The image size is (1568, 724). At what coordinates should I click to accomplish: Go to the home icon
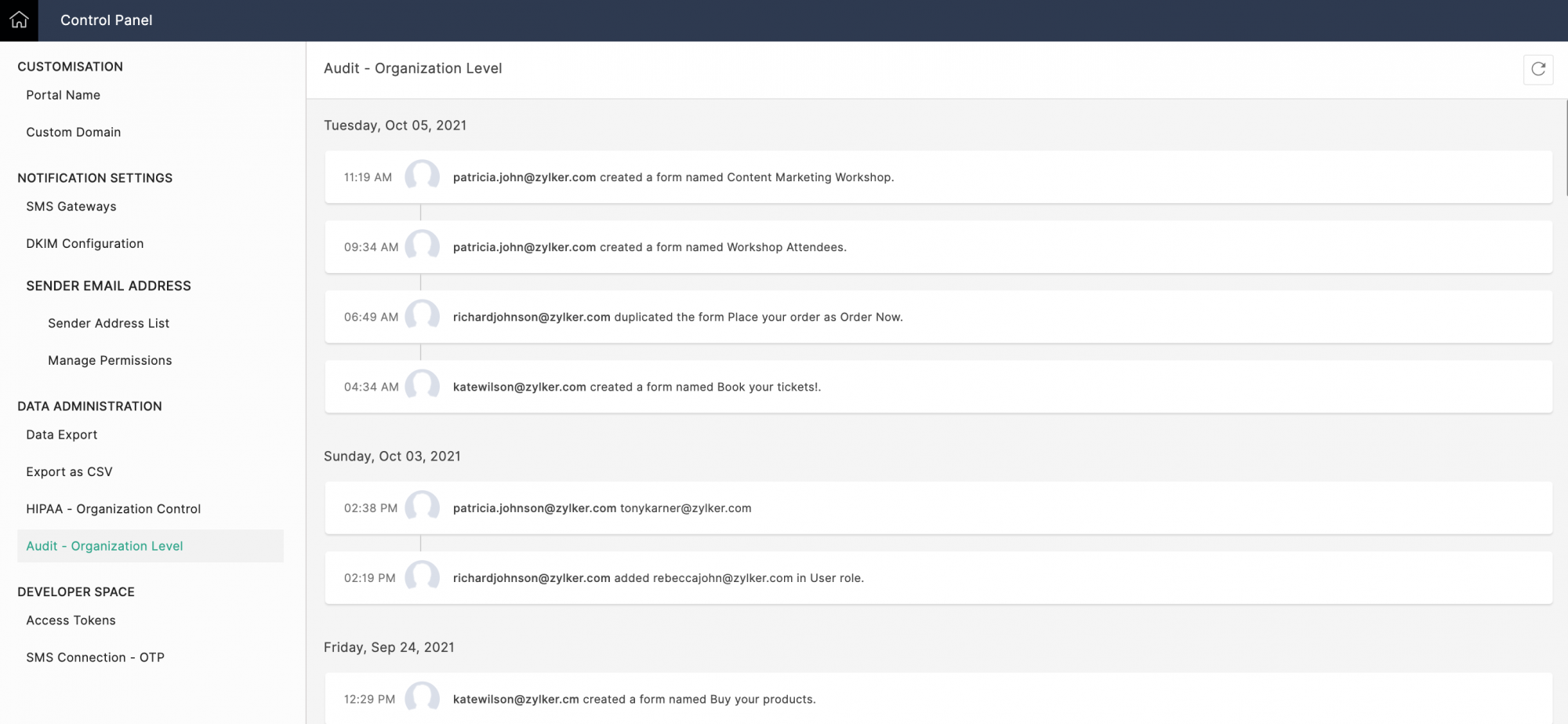click(x=19, y=20)
